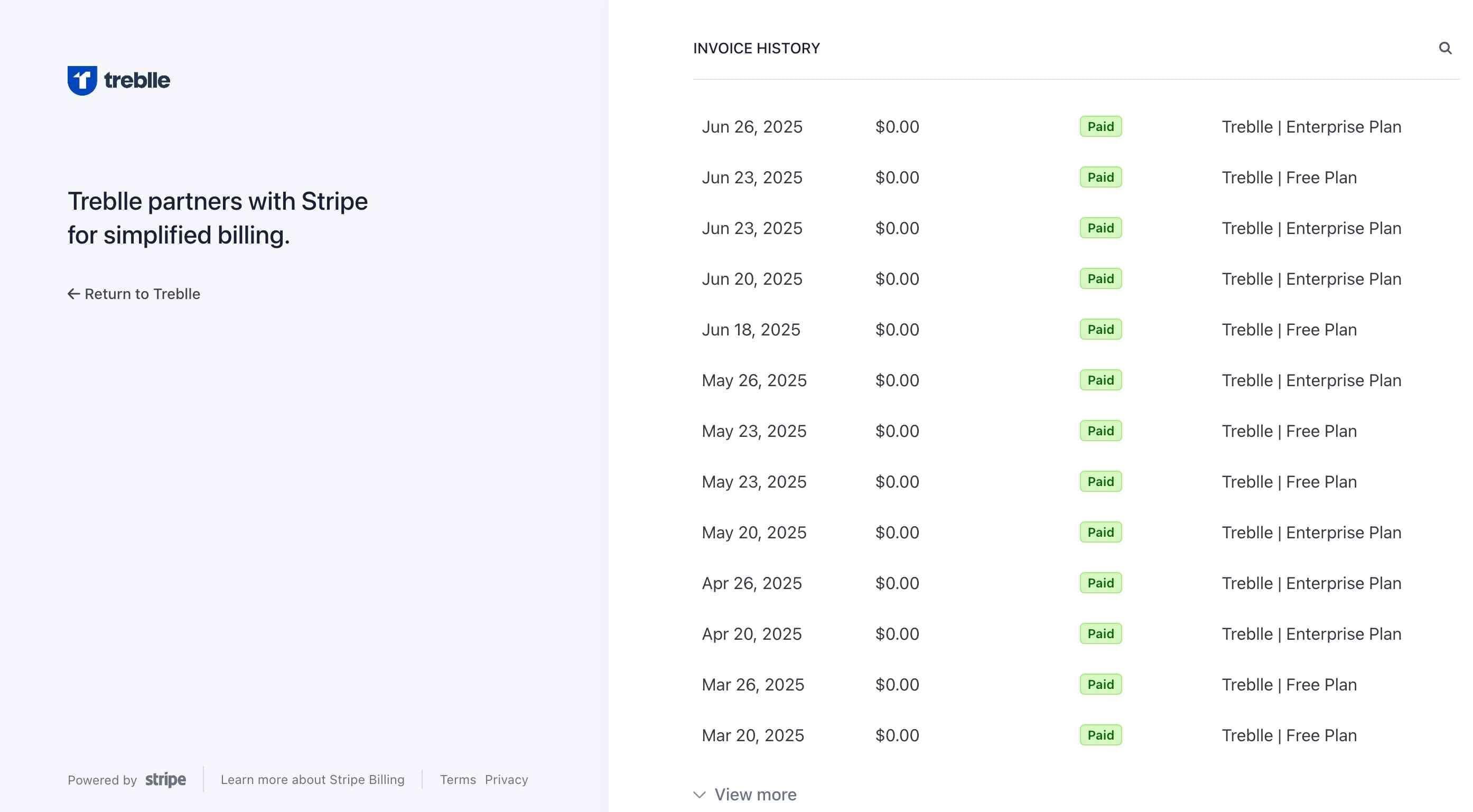Expand View more to show older invoices
1473x812 pixels.
coord(755,794)
